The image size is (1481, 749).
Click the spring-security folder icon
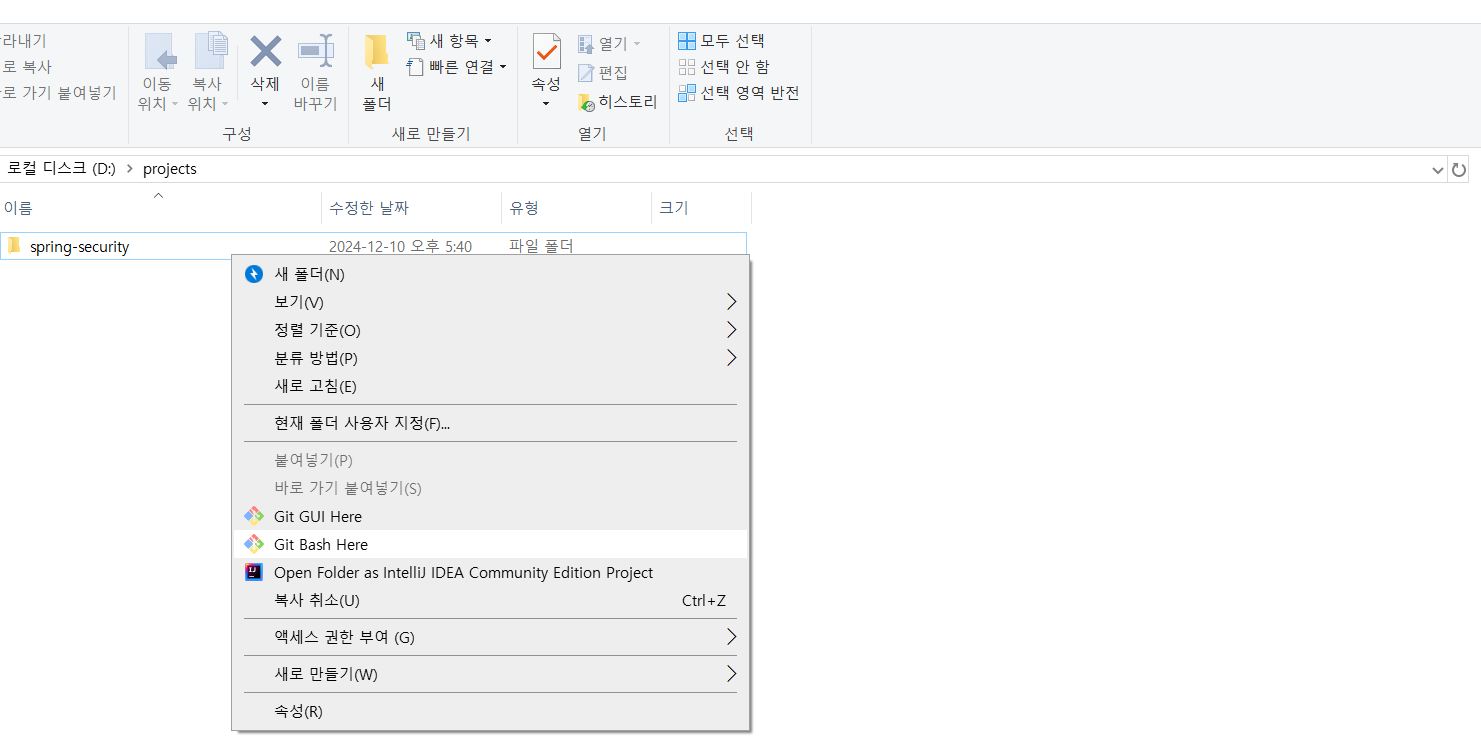coord(14,245)
